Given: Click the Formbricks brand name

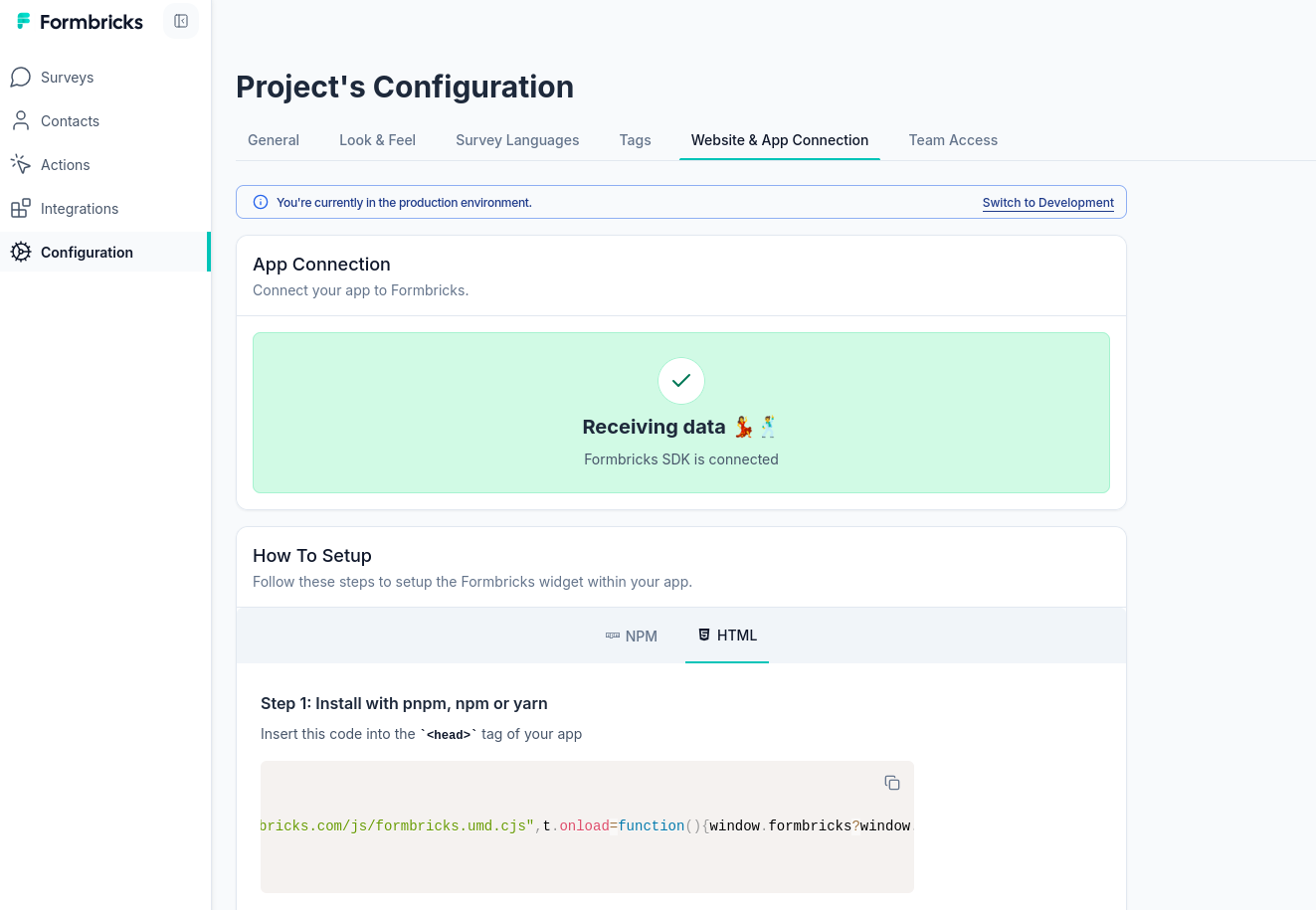Looking at the screenshot, I should [x=92, y=21].
